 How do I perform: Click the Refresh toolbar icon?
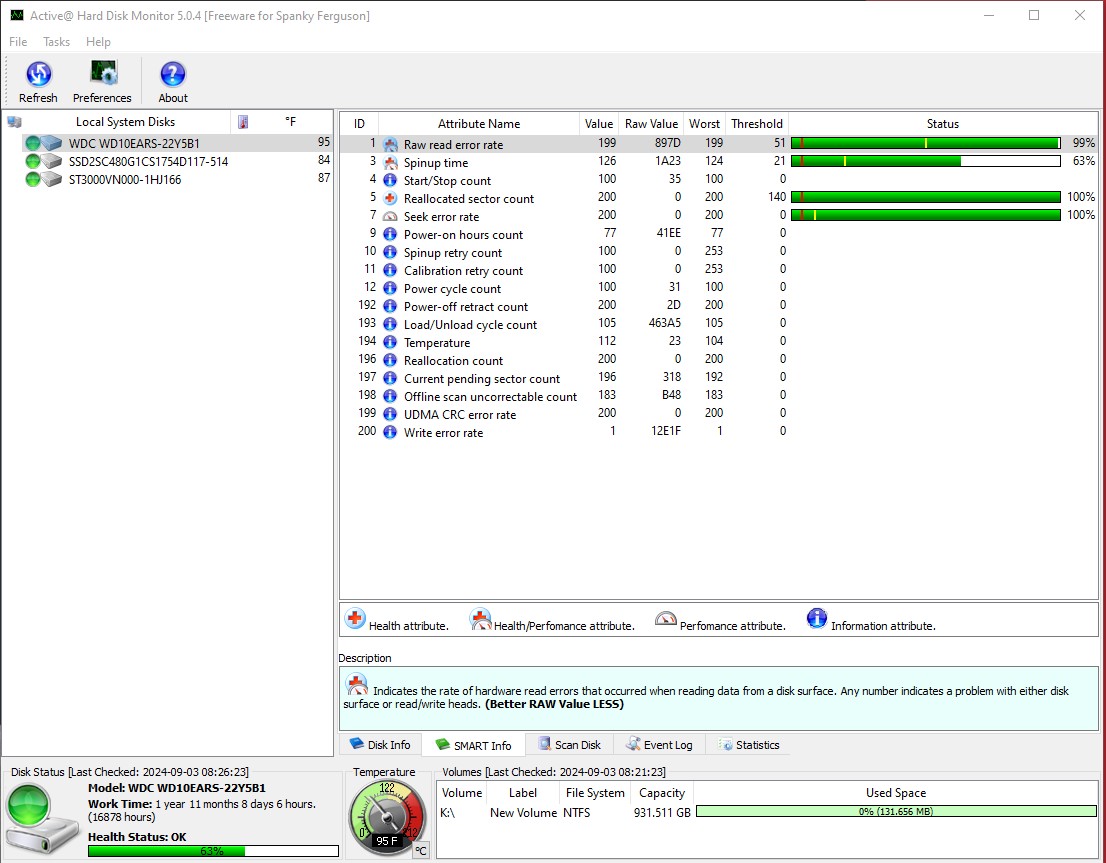[38, 75]
